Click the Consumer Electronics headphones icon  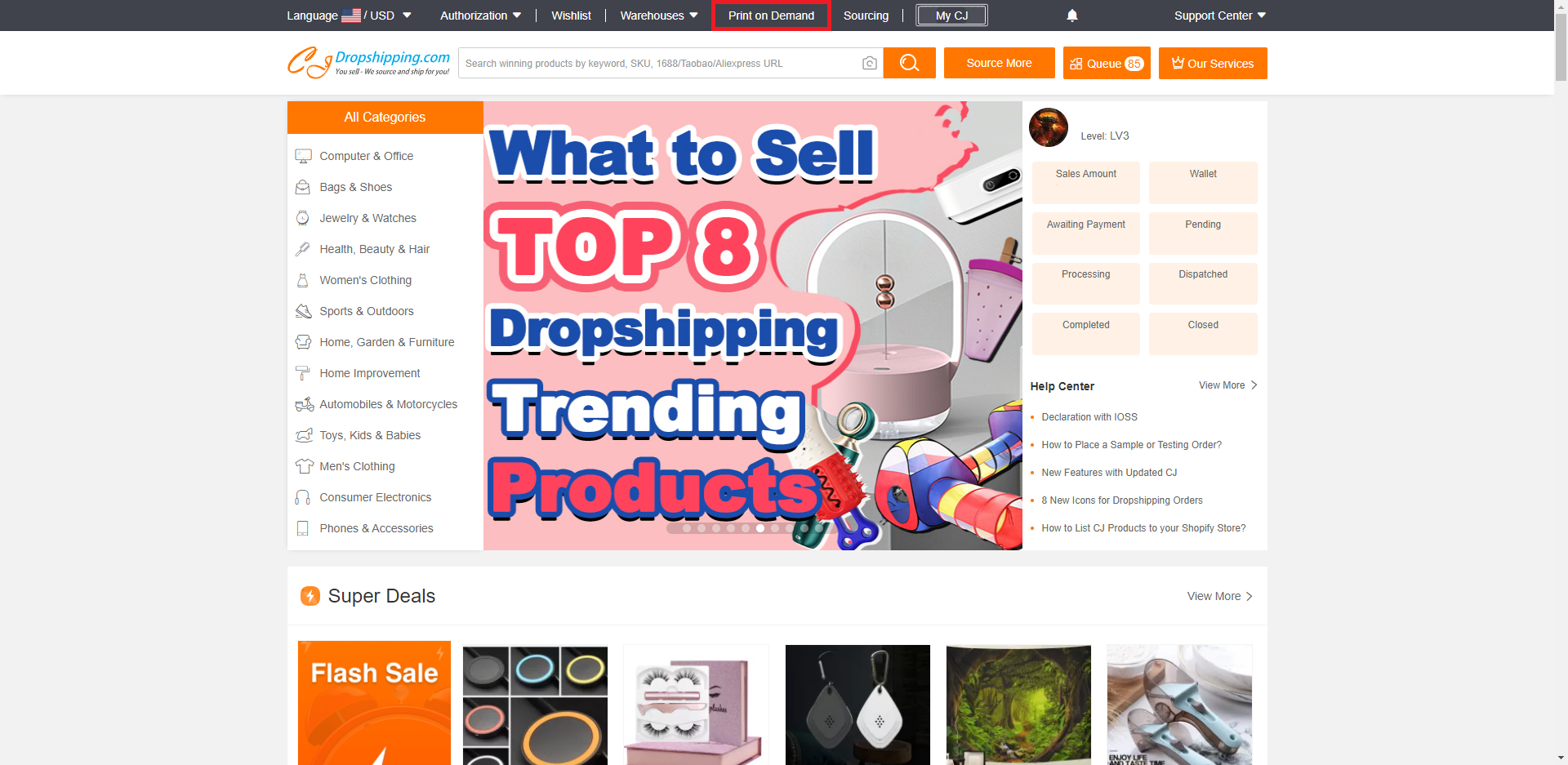pyautogui.click(x=303, y=497)
